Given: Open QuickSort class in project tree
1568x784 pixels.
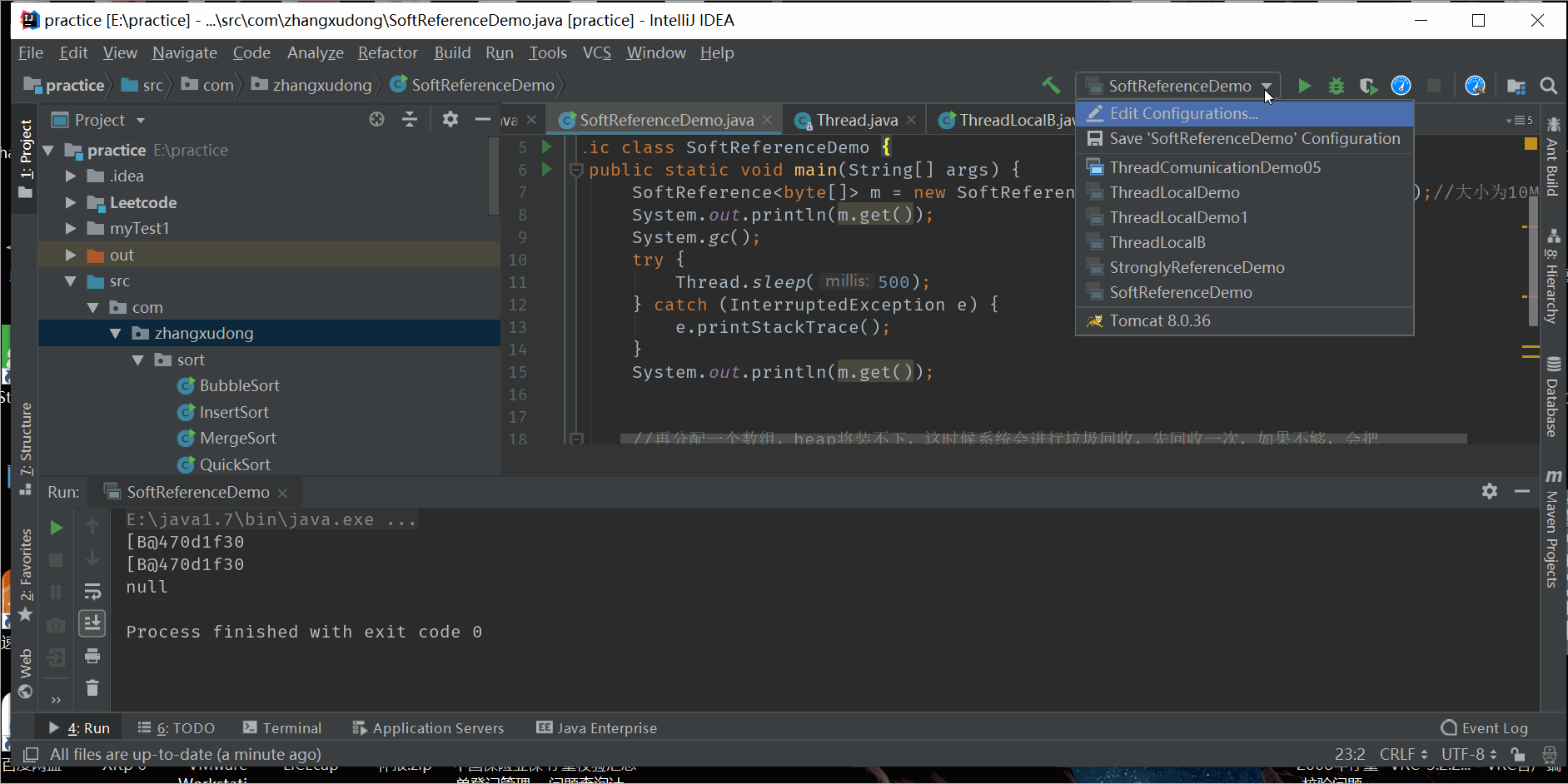Looking at the screenshot, I should (x=224, y=464).
